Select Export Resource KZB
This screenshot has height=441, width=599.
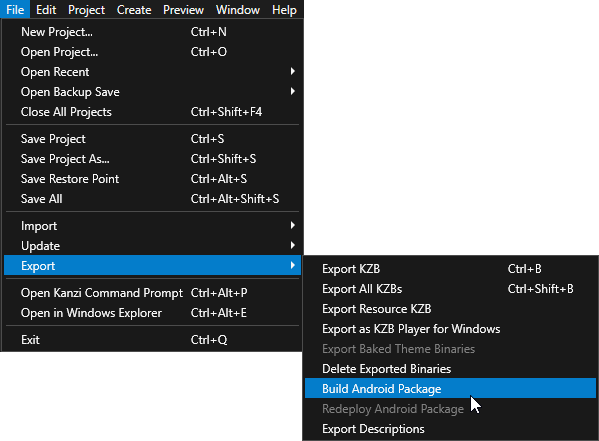click(450, 308)
